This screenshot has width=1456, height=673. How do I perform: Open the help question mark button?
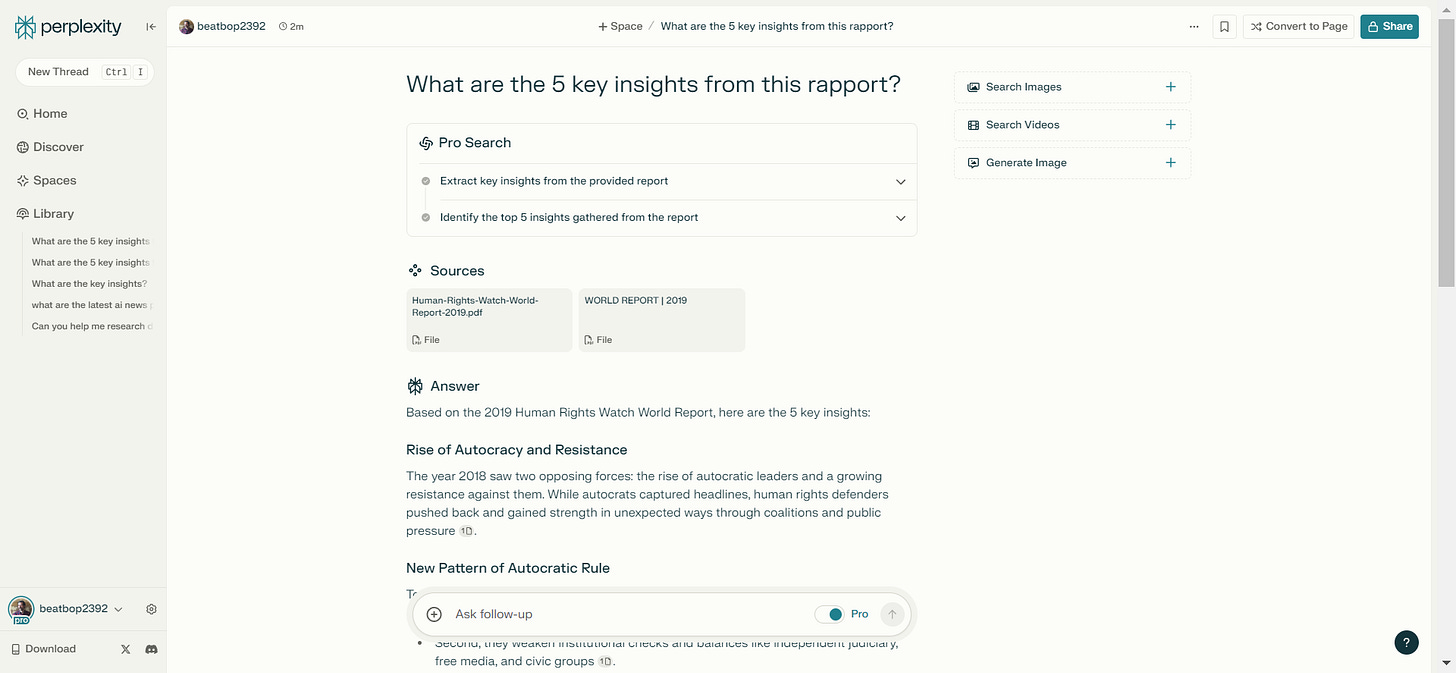1406,643
